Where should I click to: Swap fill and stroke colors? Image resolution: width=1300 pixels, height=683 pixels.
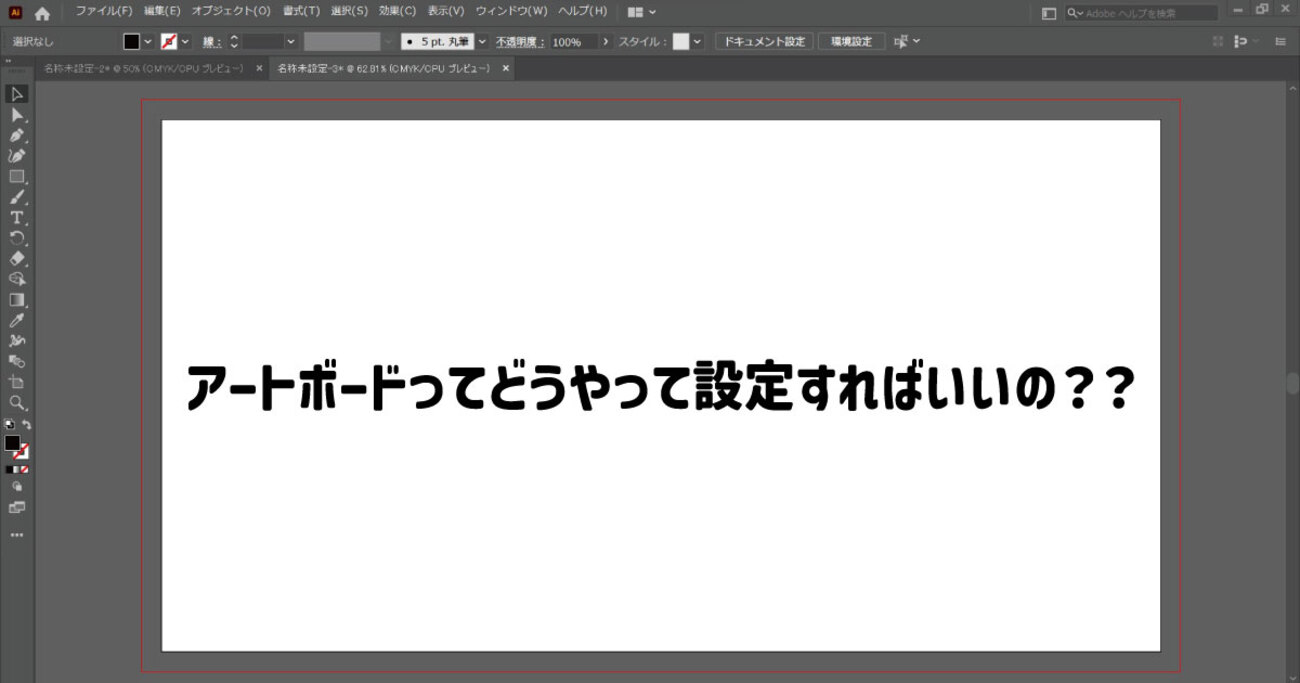point(27,425)
